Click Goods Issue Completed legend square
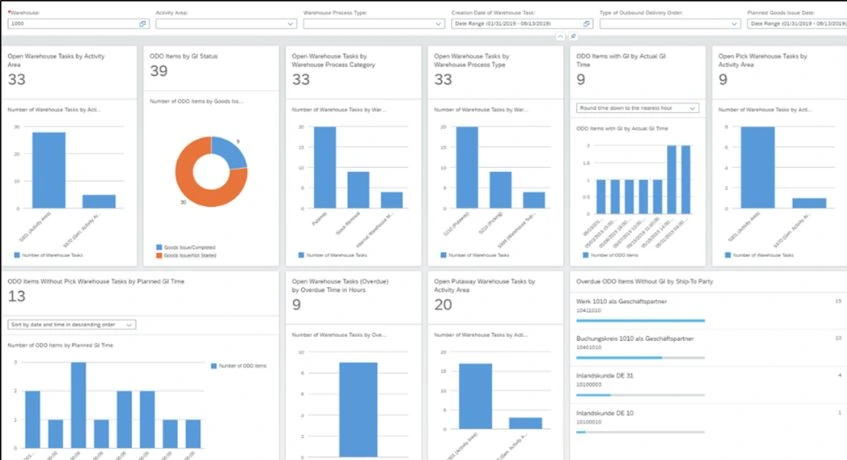Viewport: 847px width, 460px height. click(159, 247)
